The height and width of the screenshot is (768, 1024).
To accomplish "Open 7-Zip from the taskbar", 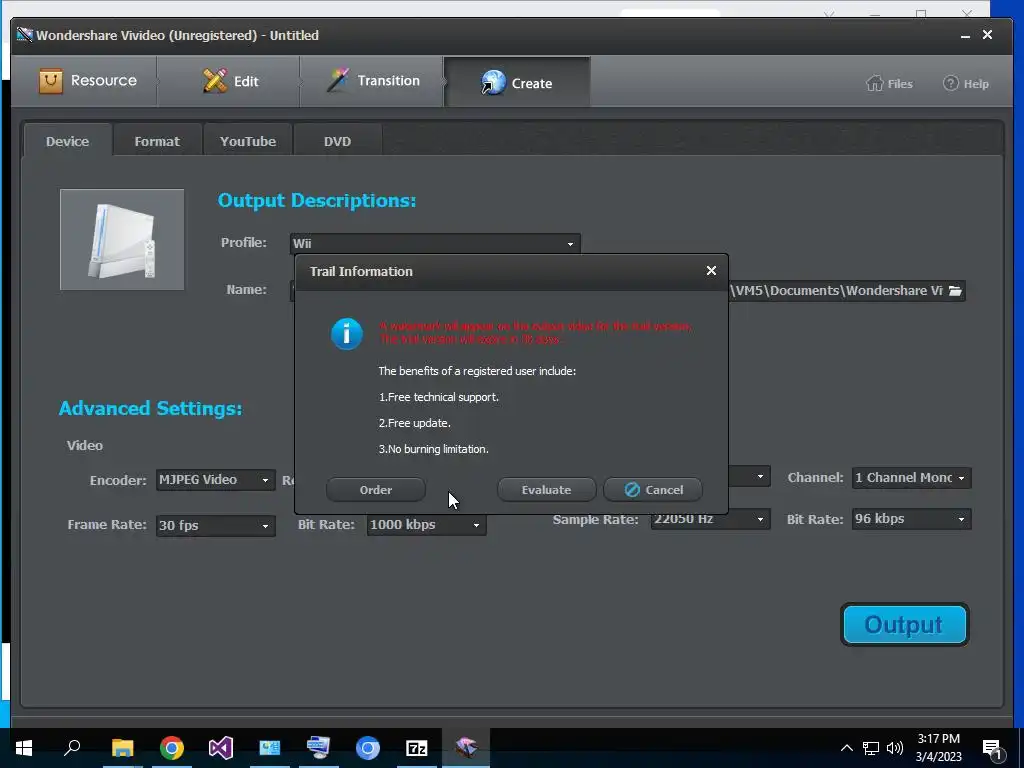I will (x=417, y=748).
